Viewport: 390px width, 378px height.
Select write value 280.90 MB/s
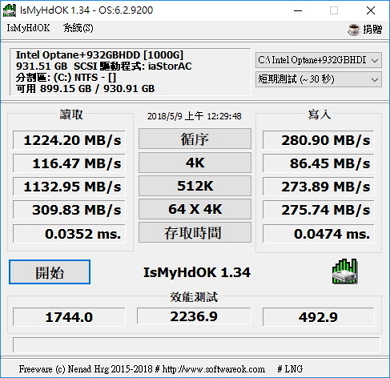[318, 140]
